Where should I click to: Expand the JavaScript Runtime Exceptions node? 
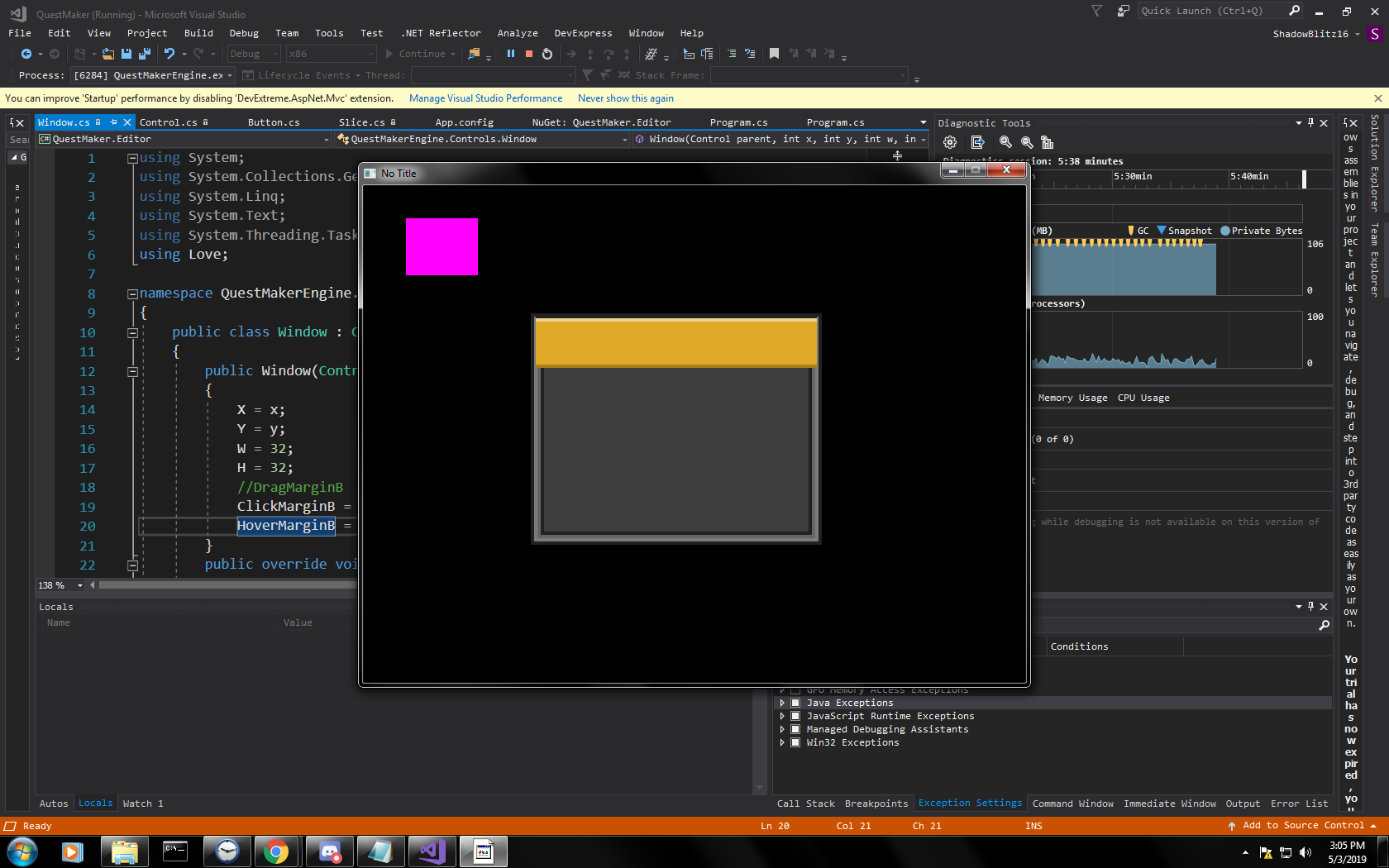click(x=782, y=715)
